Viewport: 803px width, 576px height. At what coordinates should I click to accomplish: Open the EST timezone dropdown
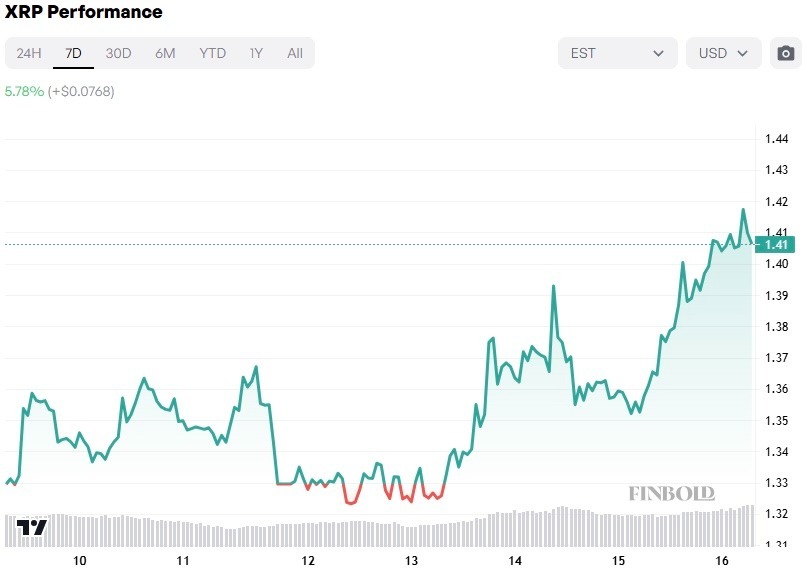coord(617,53)
